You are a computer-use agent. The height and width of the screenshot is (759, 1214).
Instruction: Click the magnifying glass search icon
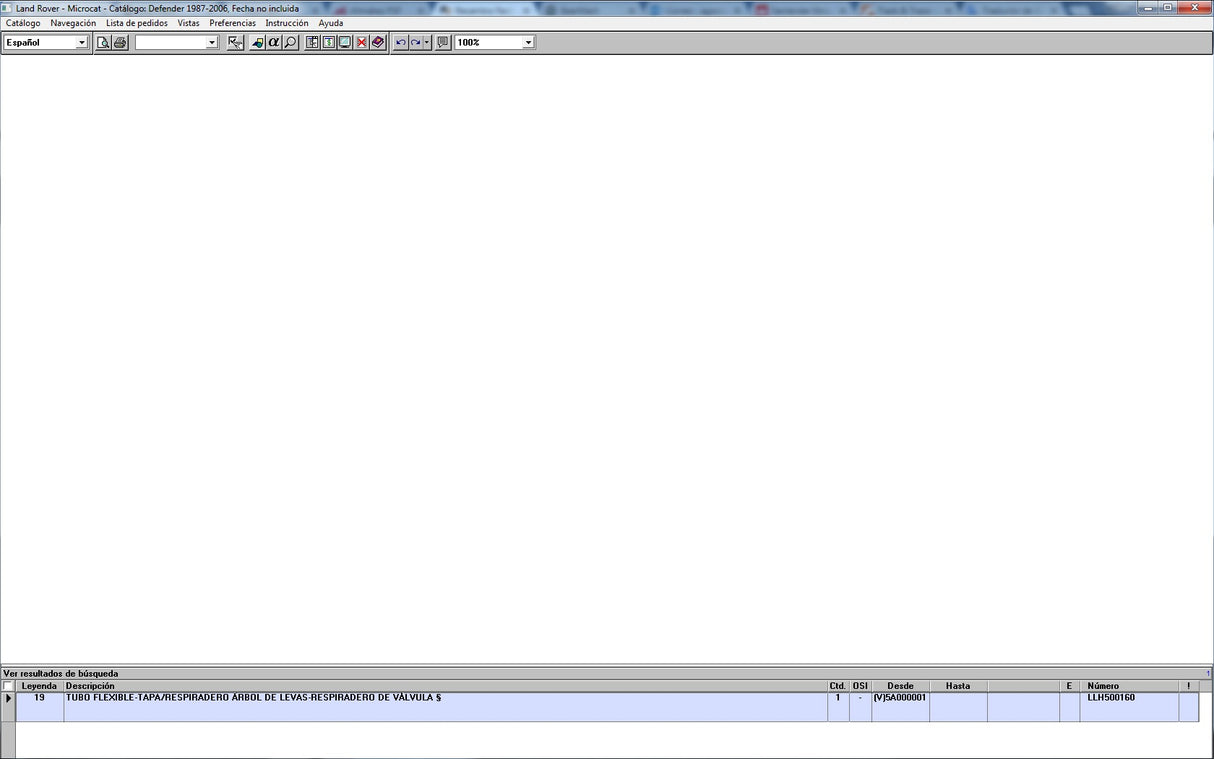point(290,43)
